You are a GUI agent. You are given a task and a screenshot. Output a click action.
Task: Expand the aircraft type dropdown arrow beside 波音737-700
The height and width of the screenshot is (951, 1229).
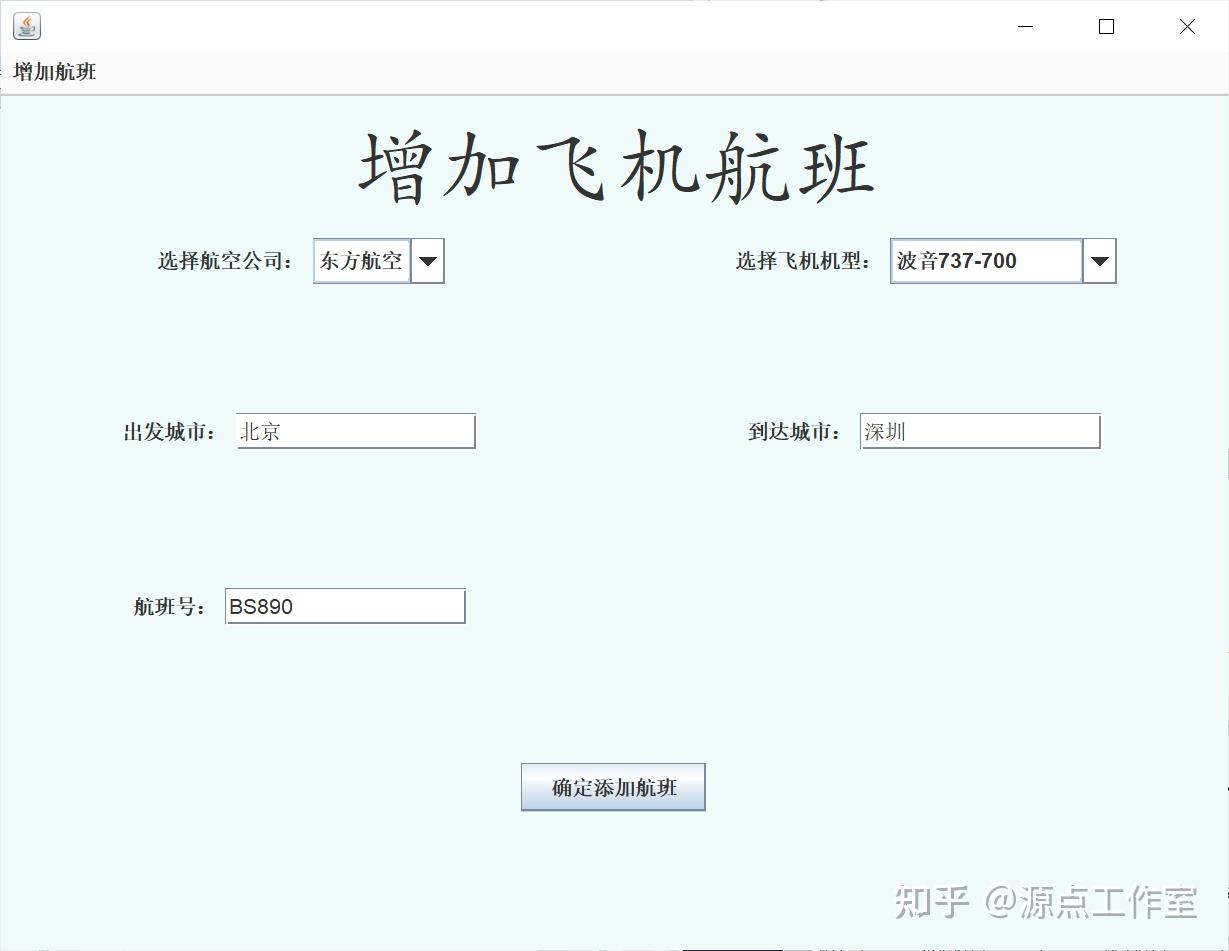[x=1099, y=261]
